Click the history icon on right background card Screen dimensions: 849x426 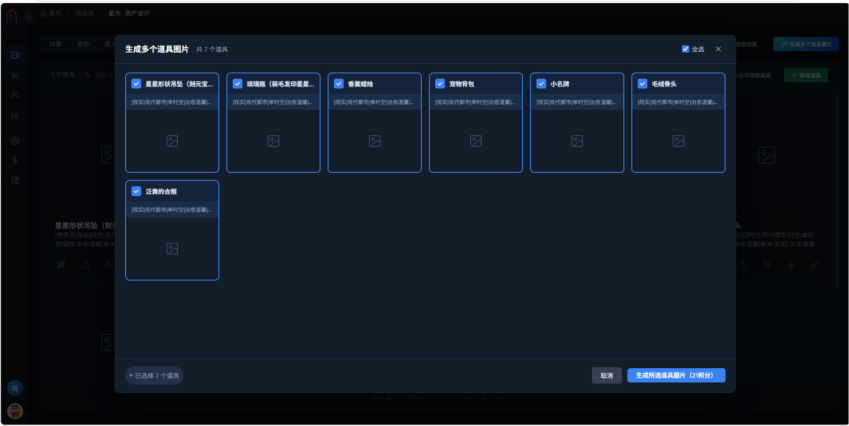pos(767,265)
